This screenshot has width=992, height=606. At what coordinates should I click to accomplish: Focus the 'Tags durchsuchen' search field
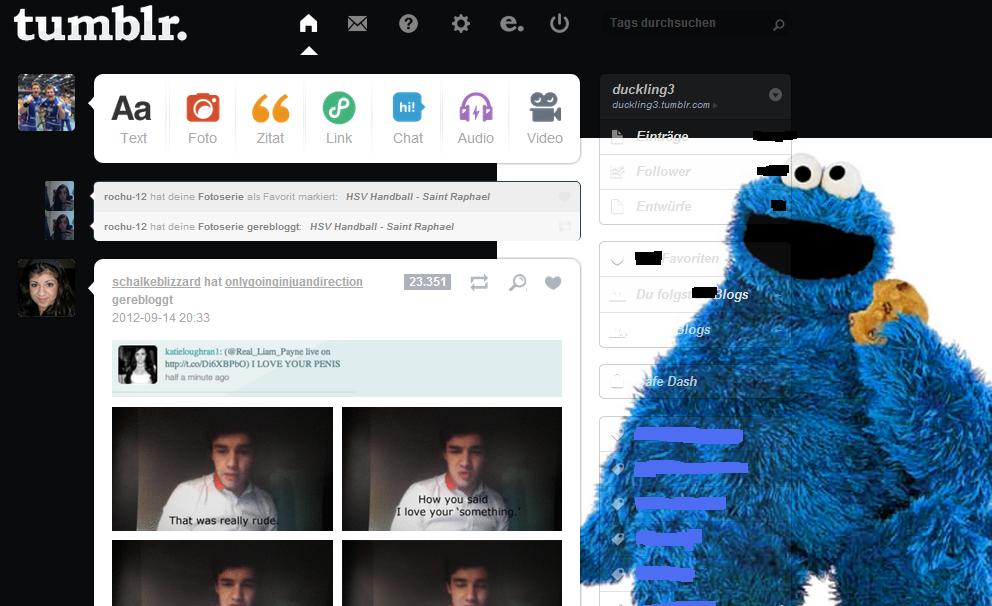point(695,23)
